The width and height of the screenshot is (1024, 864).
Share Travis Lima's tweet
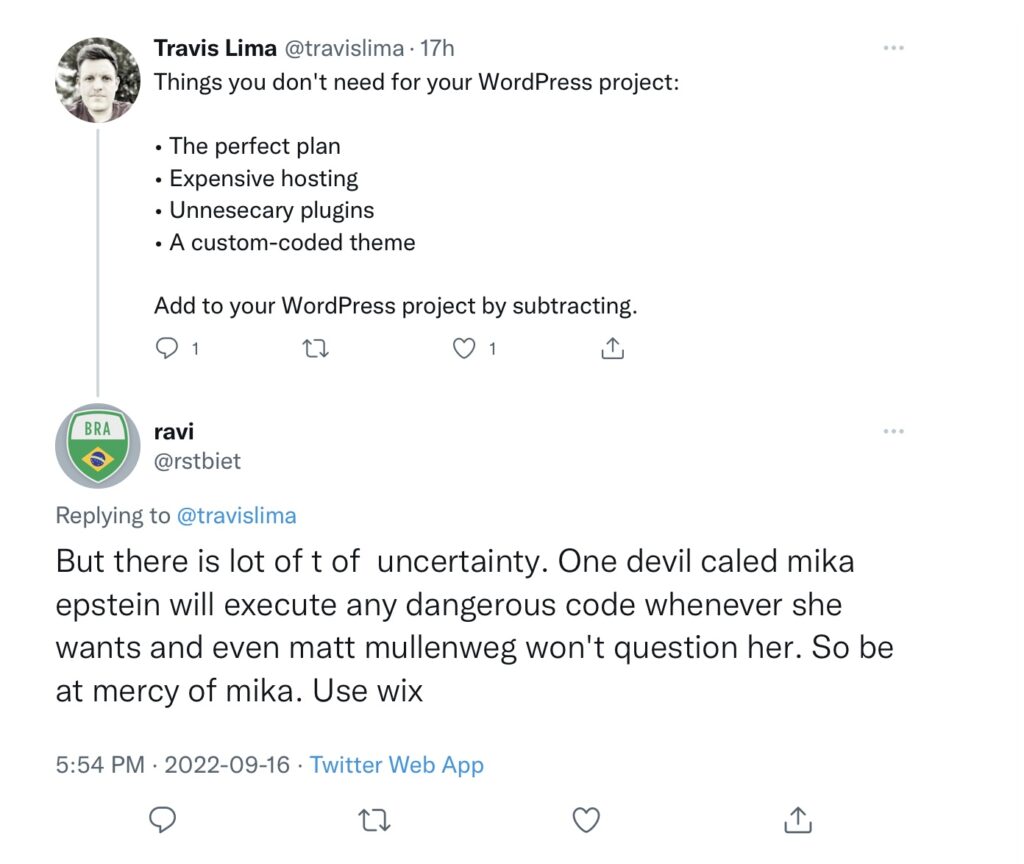612,348
